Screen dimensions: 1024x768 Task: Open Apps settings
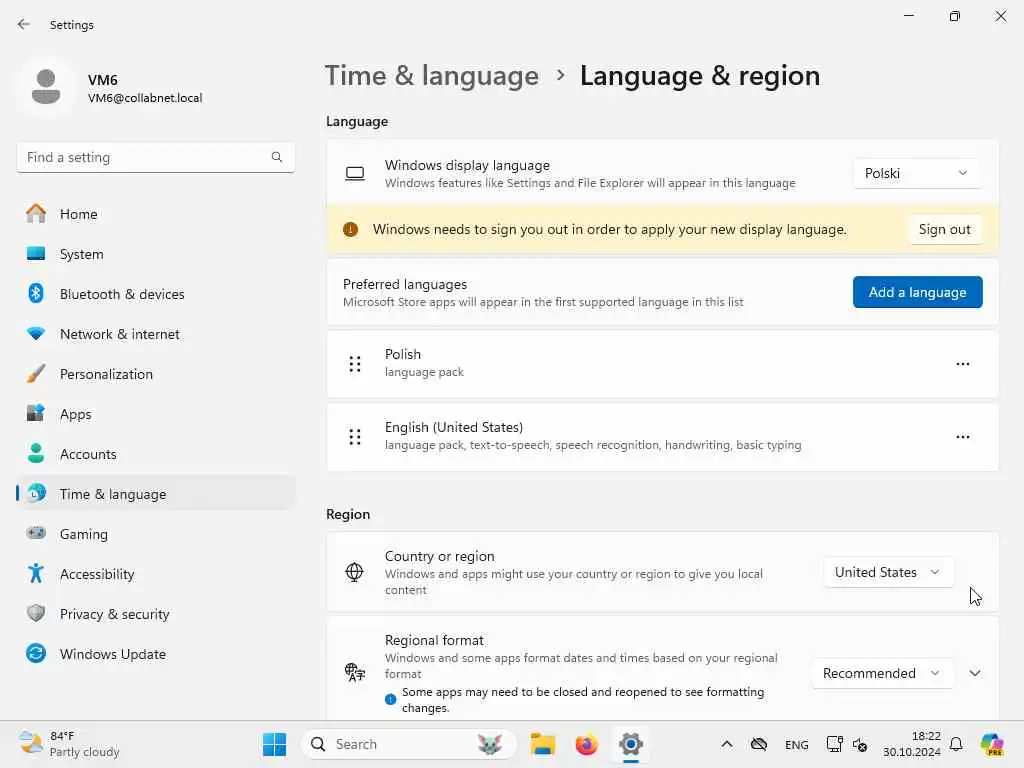tap(156, 414)
